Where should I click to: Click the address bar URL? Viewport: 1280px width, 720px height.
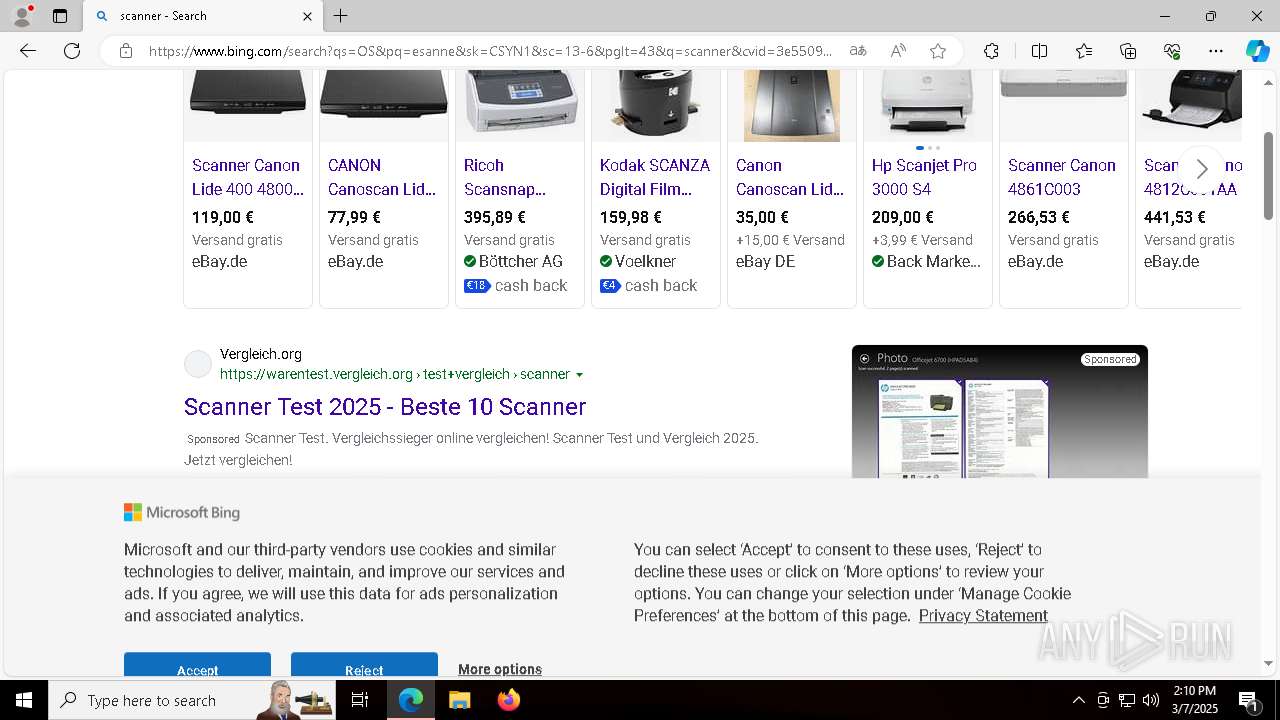tap(490, 51)
